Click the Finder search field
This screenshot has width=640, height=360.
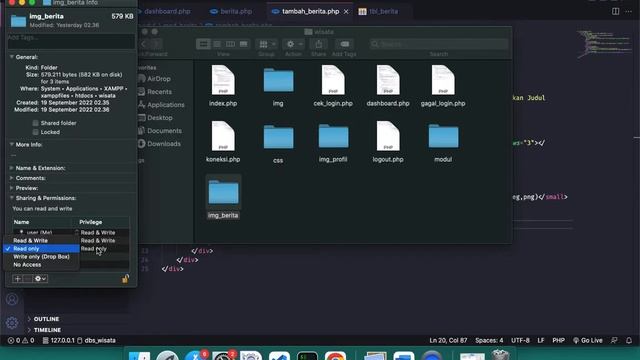[x=439, y=44]
